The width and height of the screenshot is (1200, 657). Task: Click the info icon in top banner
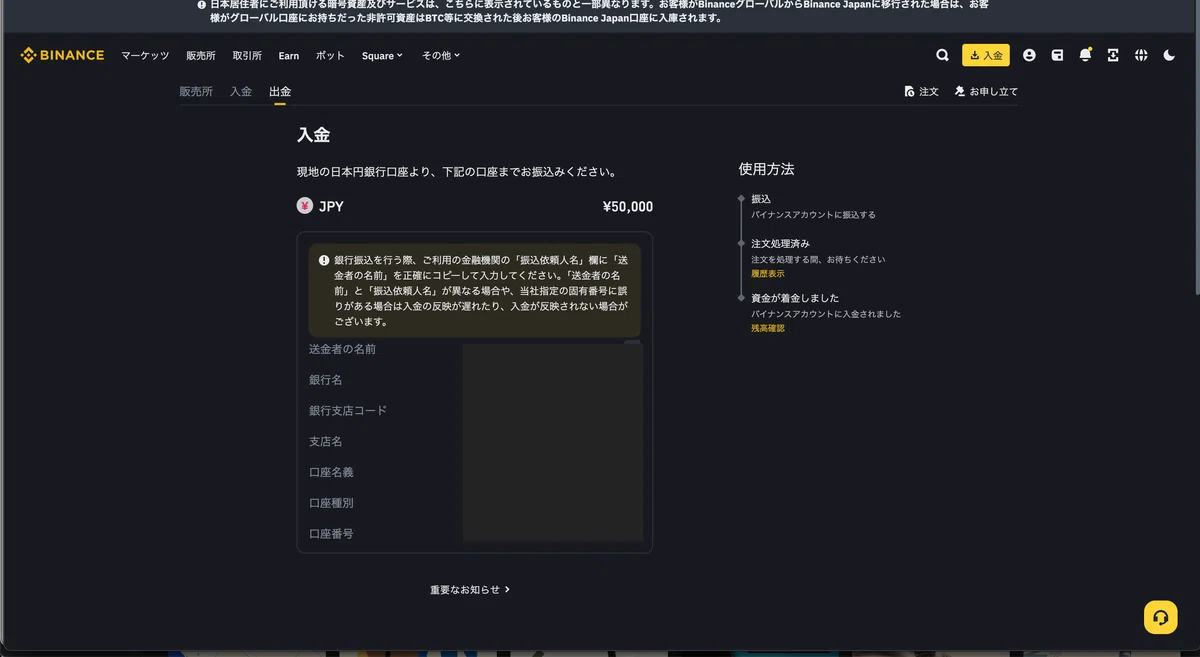click(x=202, y=4)
